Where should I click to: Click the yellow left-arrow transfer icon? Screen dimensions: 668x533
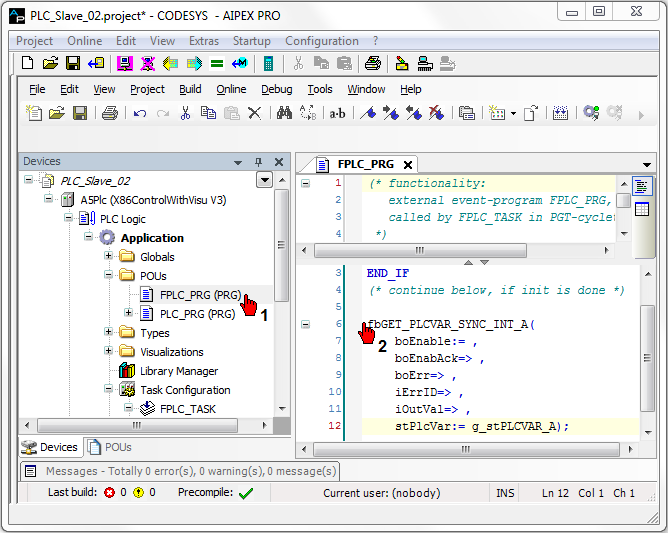point(170,64)
